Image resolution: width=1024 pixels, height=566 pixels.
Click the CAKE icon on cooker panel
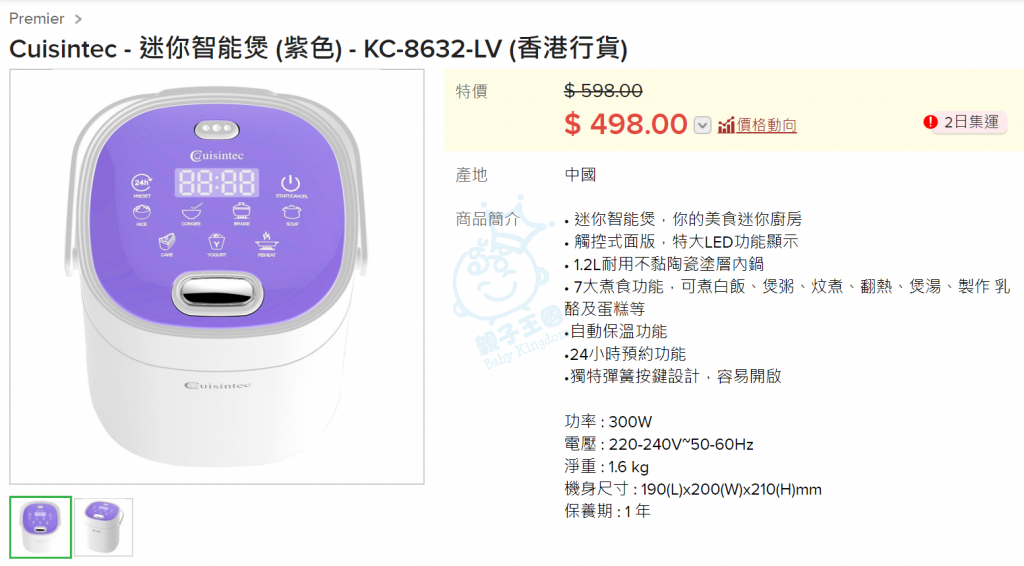(167, 245)
